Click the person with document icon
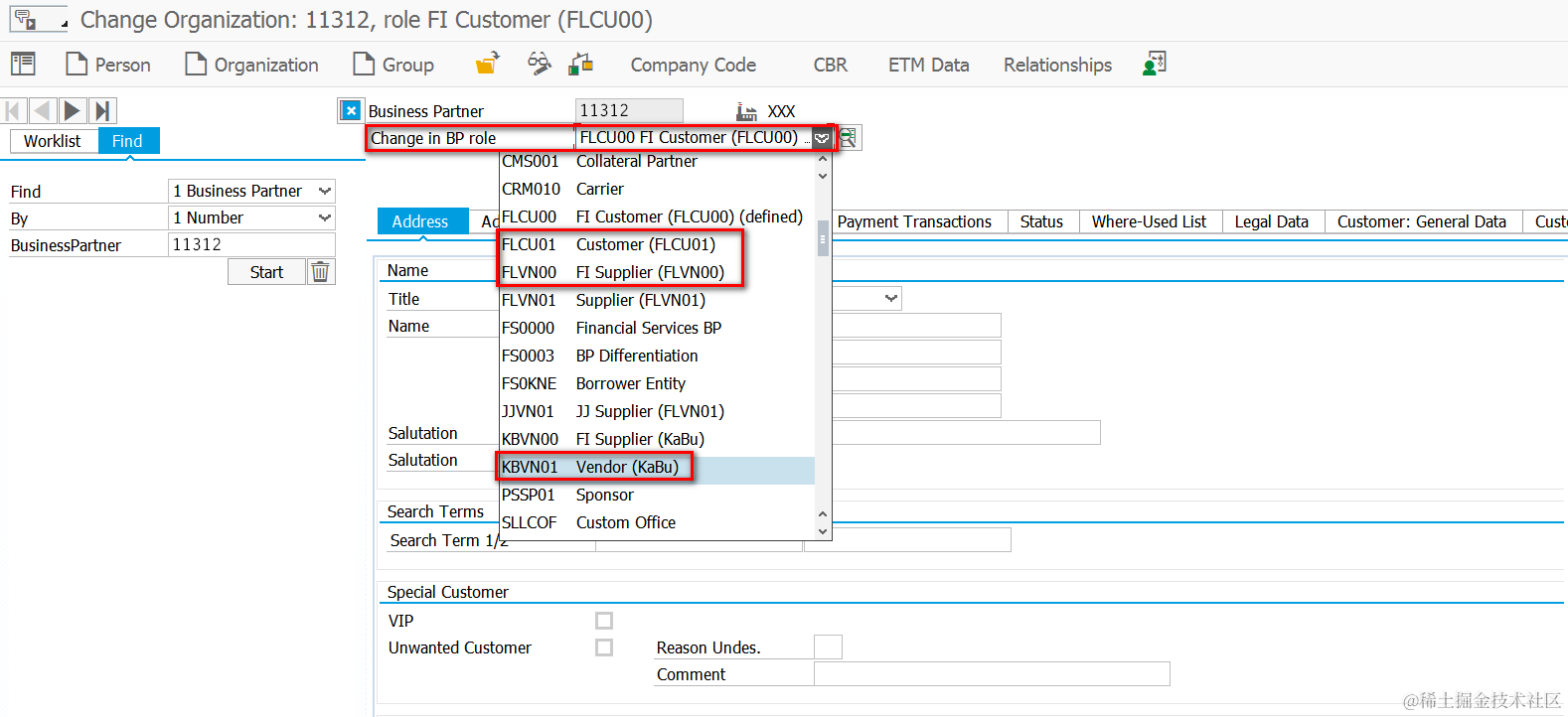Screen dimensions: 1568x717 tap(1155, 65)
